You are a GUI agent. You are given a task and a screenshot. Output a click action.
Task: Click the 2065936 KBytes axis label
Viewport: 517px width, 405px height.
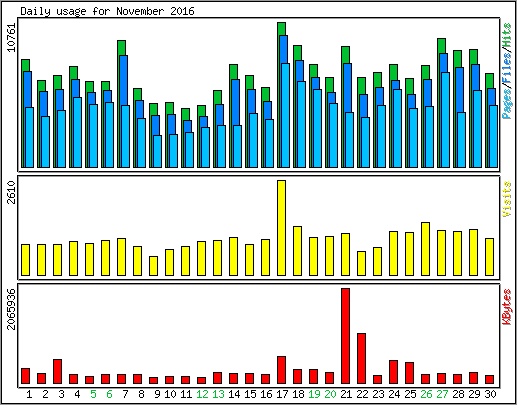pos(12,309)
